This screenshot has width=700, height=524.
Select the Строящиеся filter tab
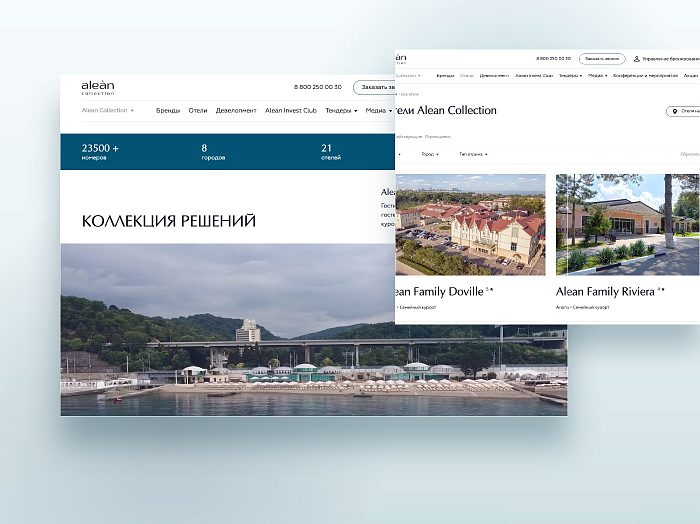(x=438, y=137)
